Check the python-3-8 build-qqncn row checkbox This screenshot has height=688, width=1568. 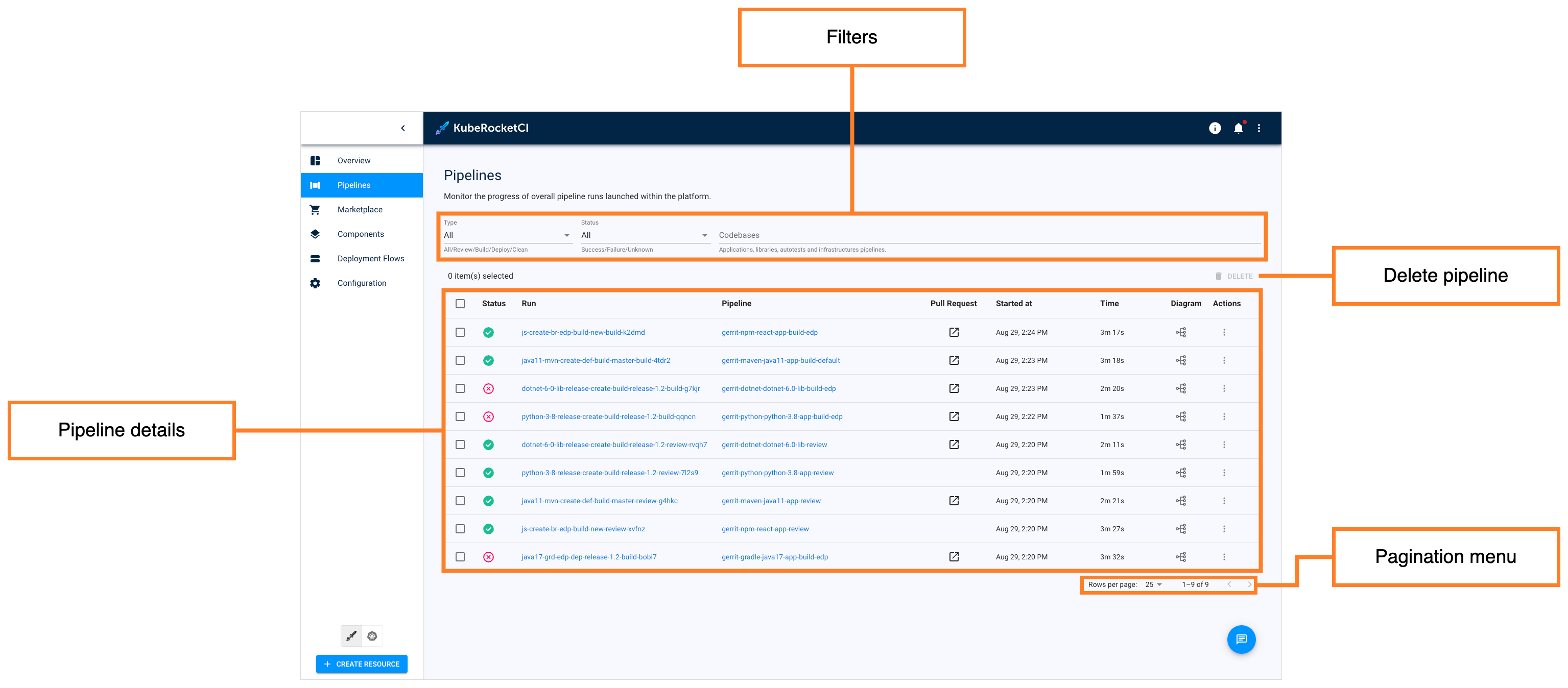click(x=460, y=416)
